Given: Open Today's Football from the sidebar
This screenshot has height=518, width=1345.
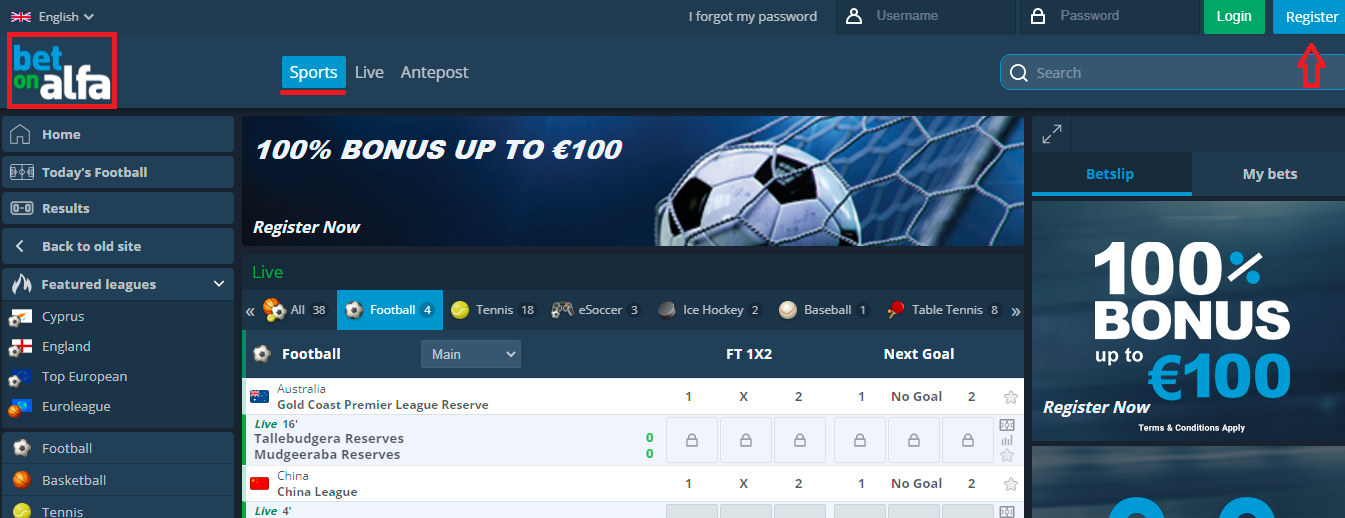Looking at the screenshot, I should point(118,172).
